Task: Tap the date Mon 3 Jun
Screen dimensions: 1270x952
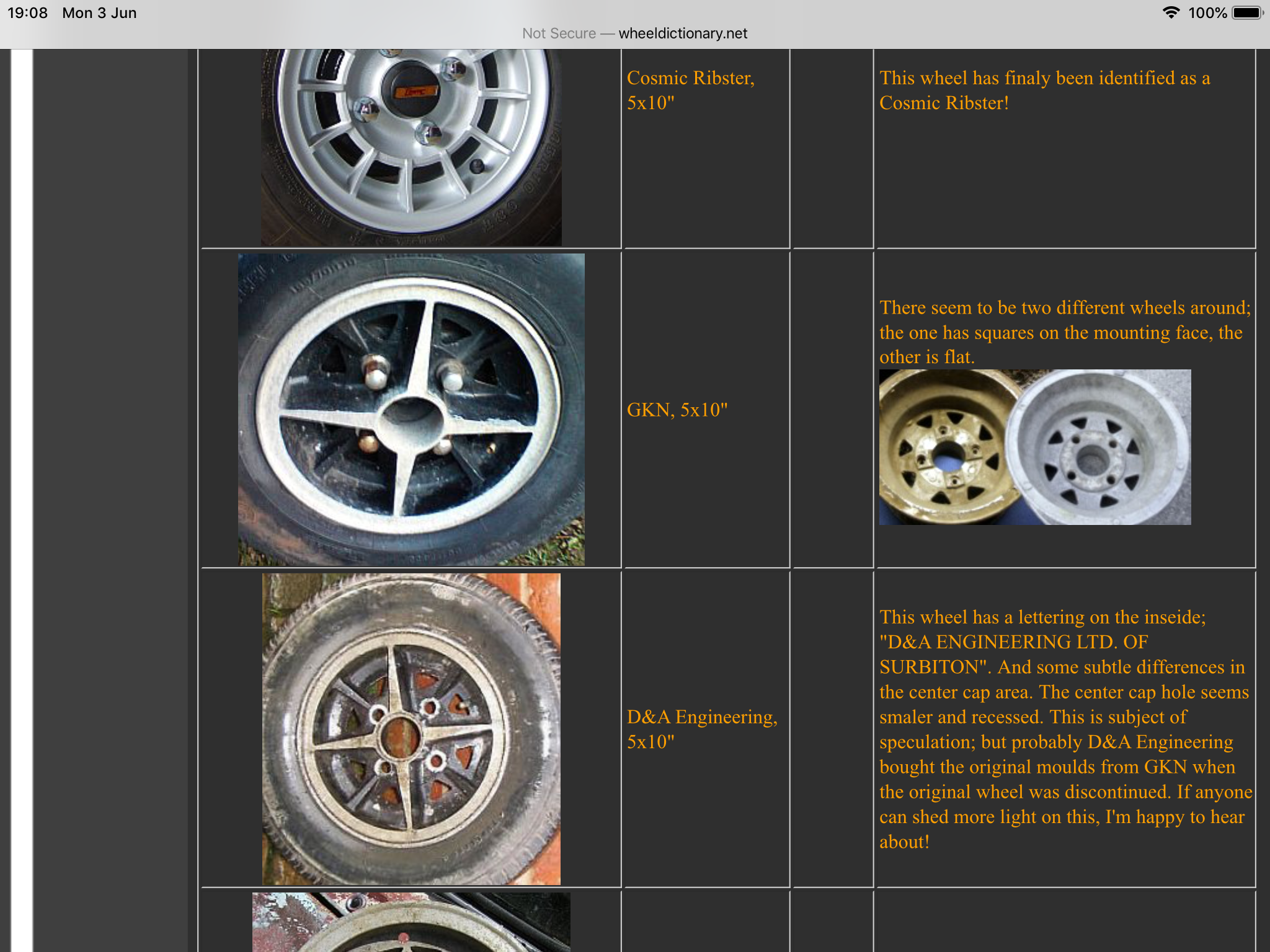Action: [x=99, y=13]
